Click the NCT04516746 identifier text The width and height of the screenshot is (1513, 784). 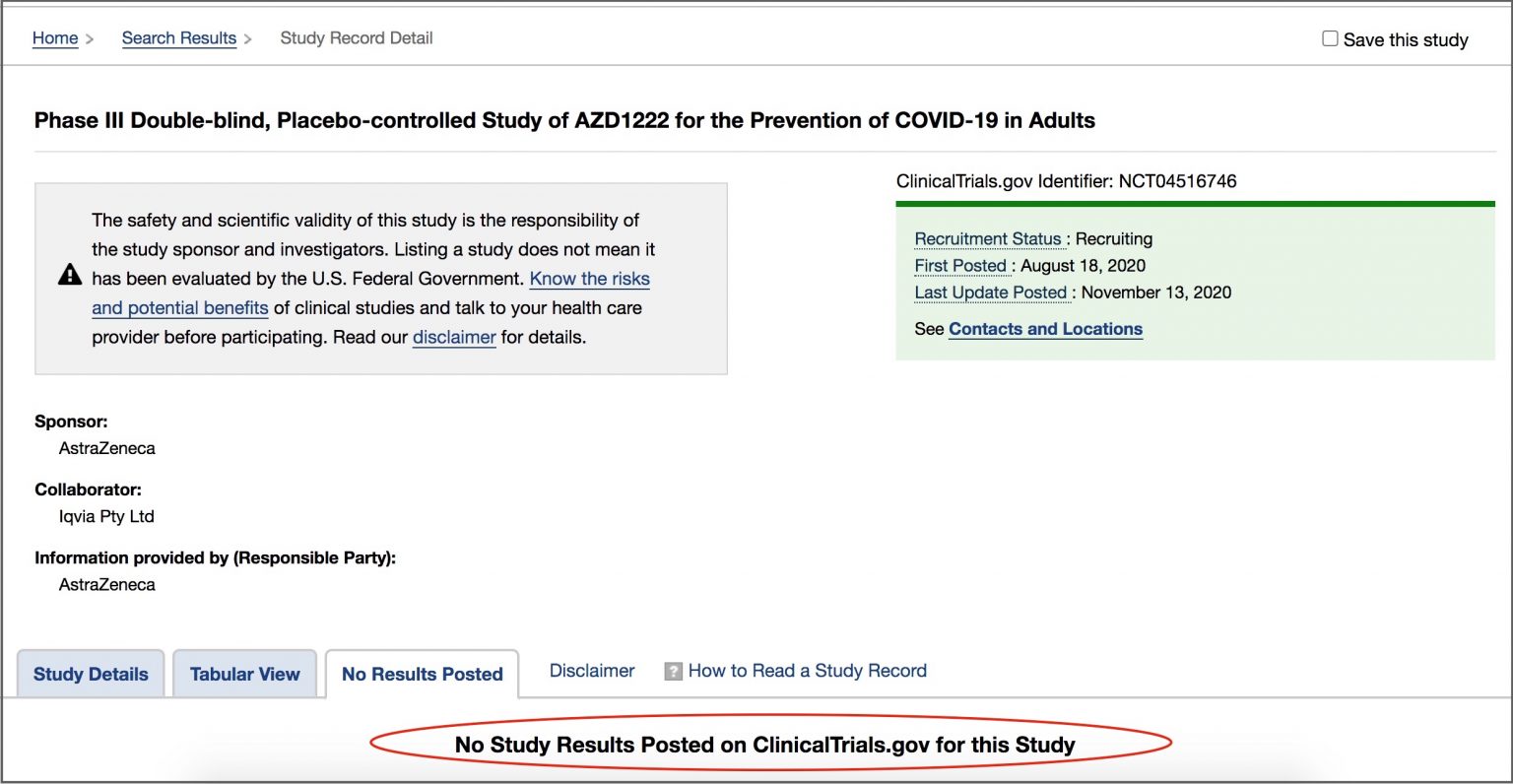1177,181
